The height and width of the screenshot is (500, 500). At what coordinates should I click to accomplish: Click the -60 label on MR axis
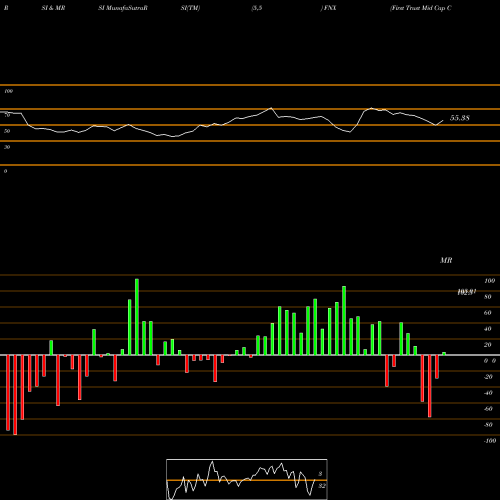[x=488, y=409]
